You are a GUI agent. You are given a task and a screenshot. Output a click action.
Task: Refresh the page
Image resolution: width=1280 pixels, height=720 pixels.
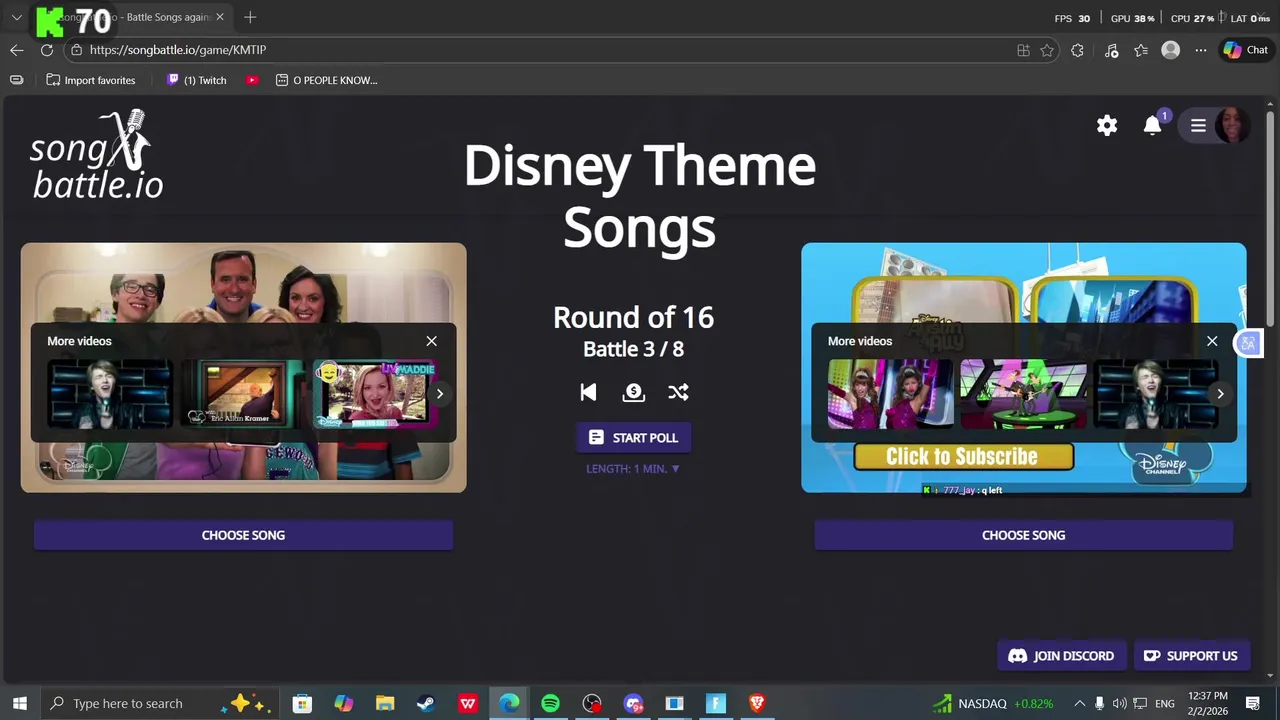[46, 50]
